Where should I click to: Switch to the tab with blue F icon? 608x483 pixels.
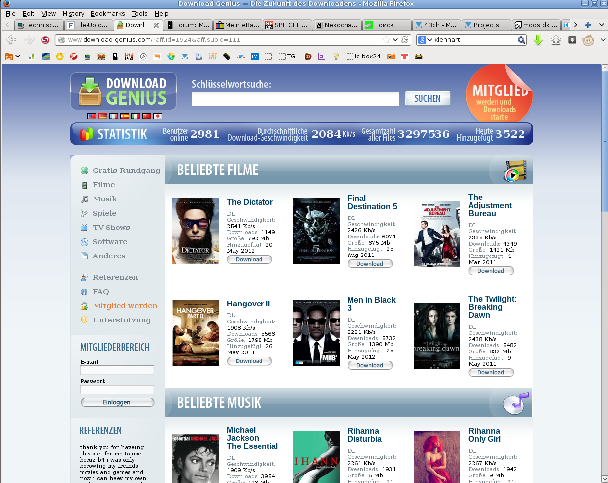[88, 25]
